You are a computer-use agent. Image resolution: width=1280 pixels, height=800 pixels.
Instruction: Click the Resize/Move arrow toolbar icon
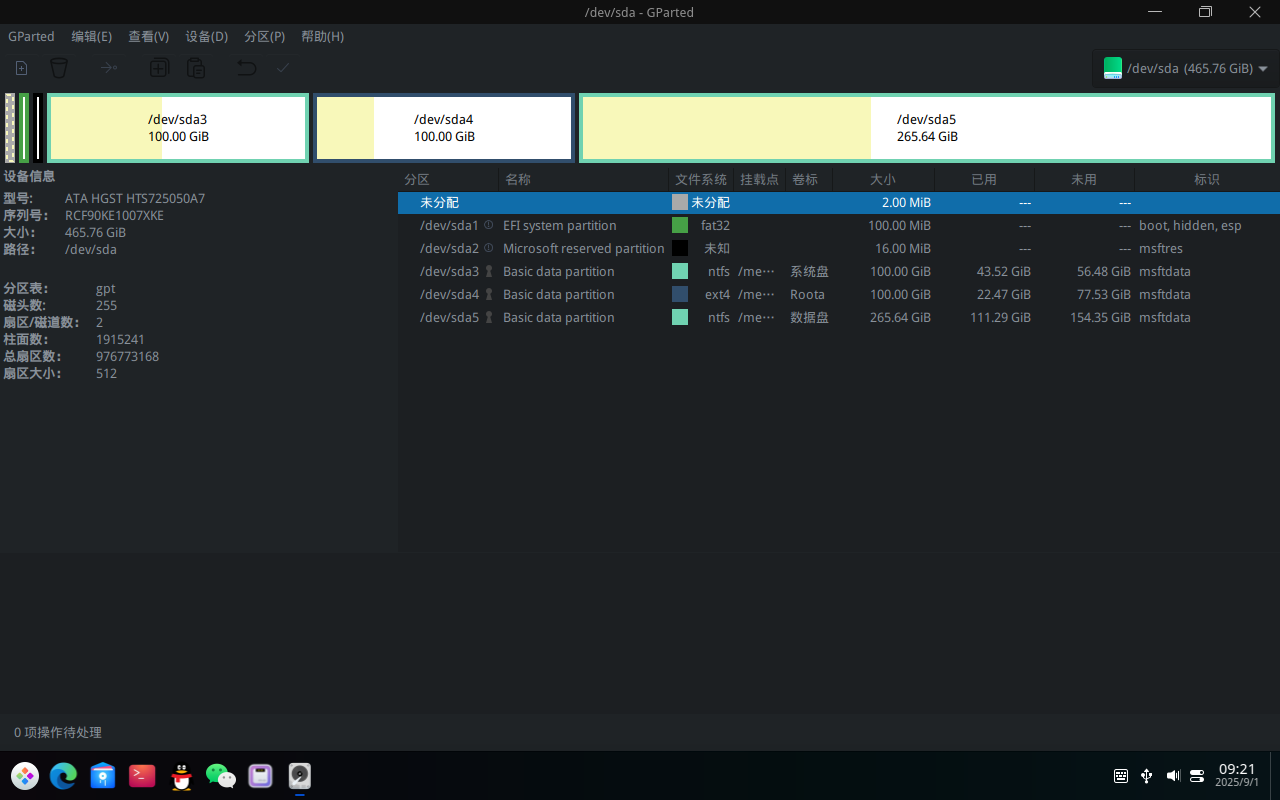pos(109,68)
